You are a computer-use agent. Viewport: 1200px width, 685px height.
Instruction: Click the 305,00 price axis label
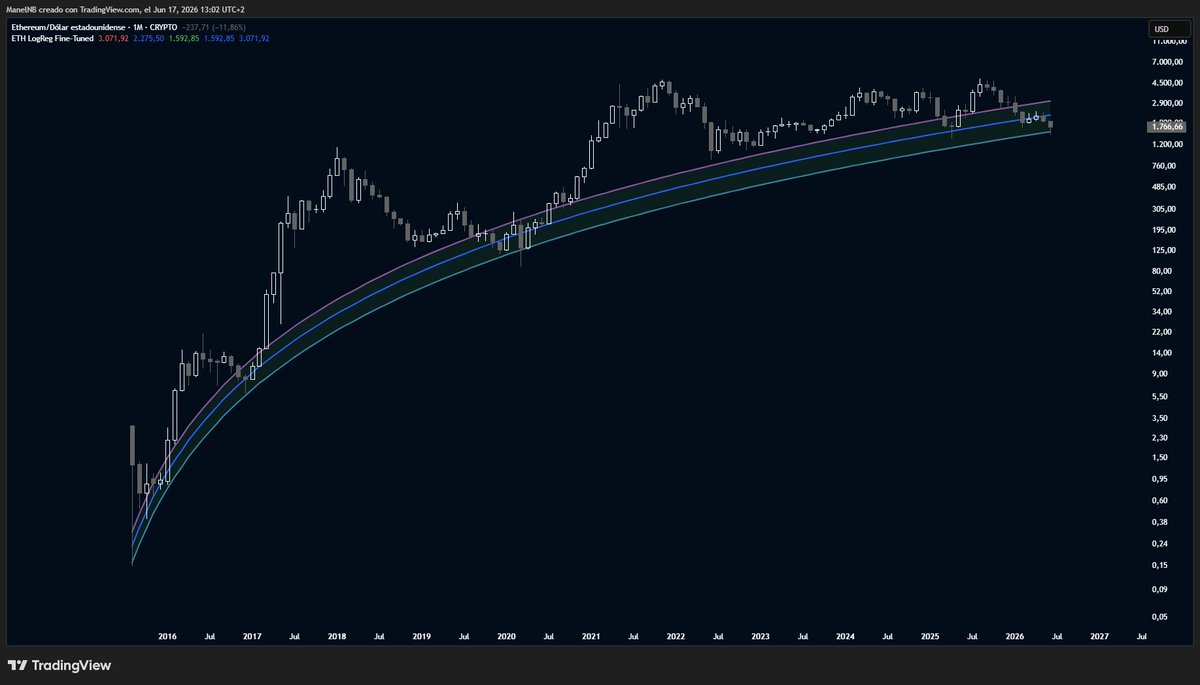pos(1164,208)
